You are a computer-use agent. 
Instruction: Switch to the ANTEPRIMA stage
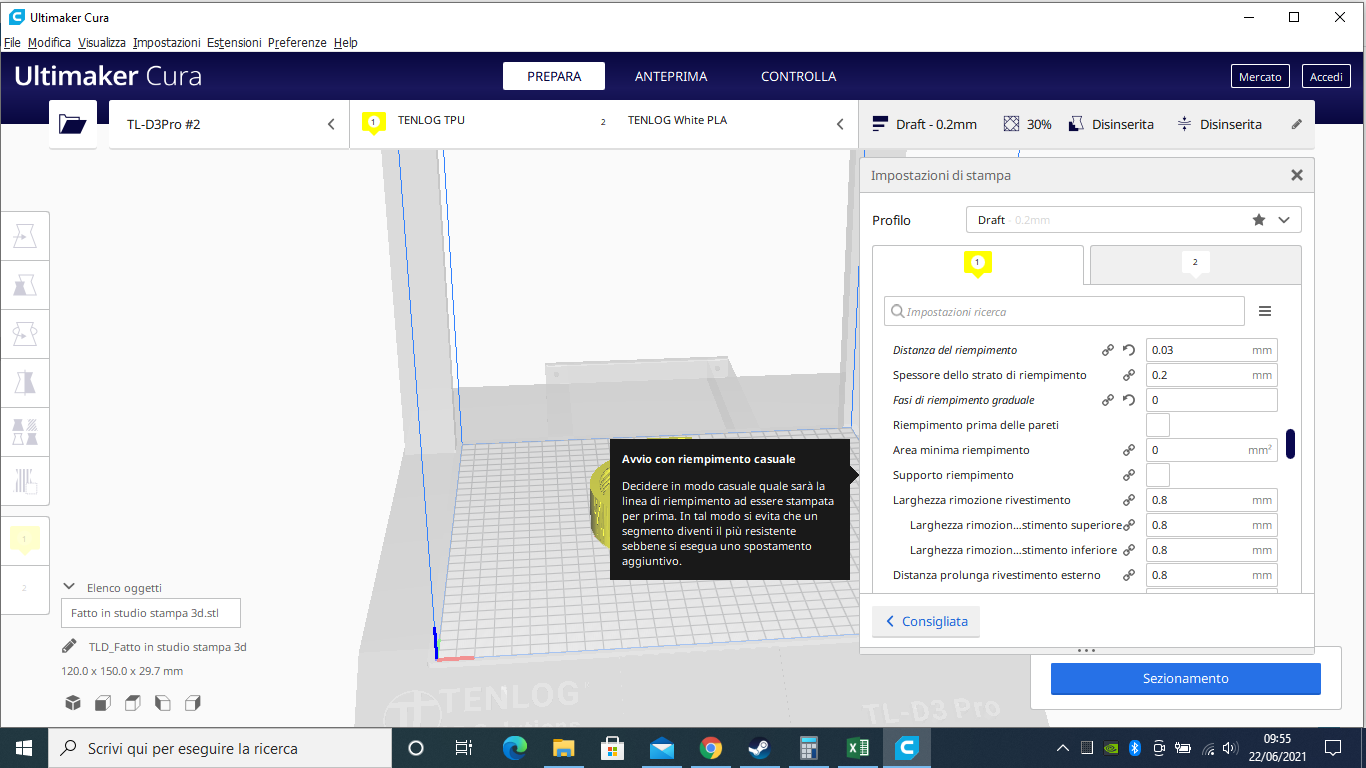(671, 76)
